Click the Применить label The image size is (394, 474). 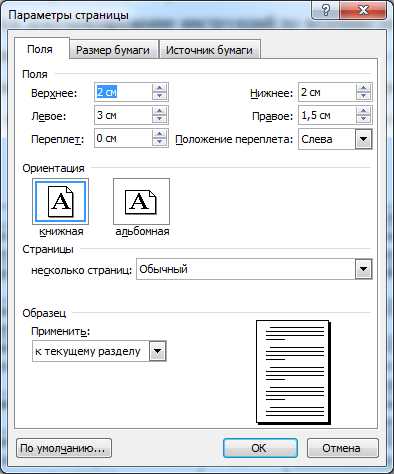click(61, 331)
